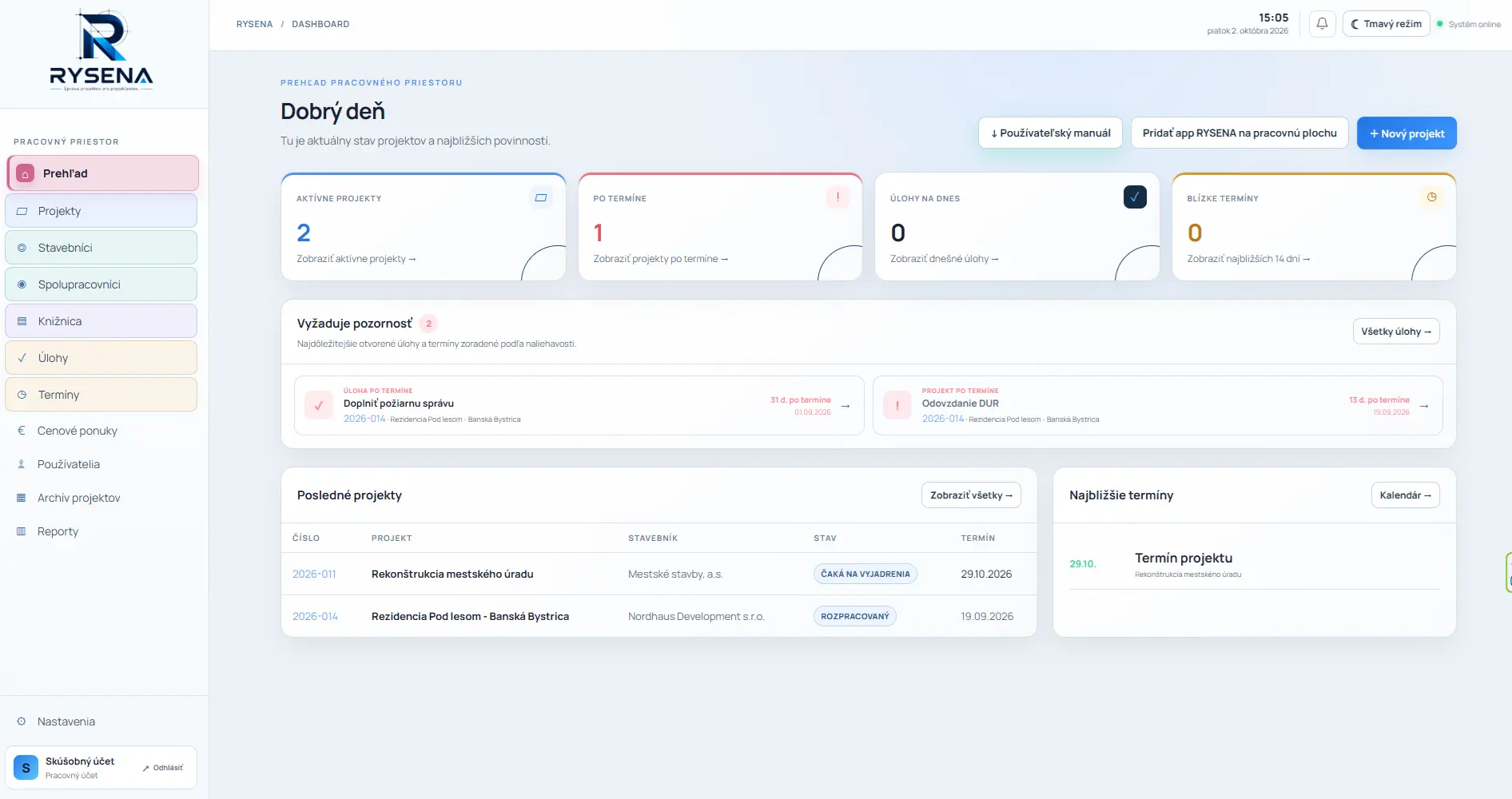This screenshot has width=1512, height=799.
Task: Click the Archív projektov icon
Action: [22, 498]
